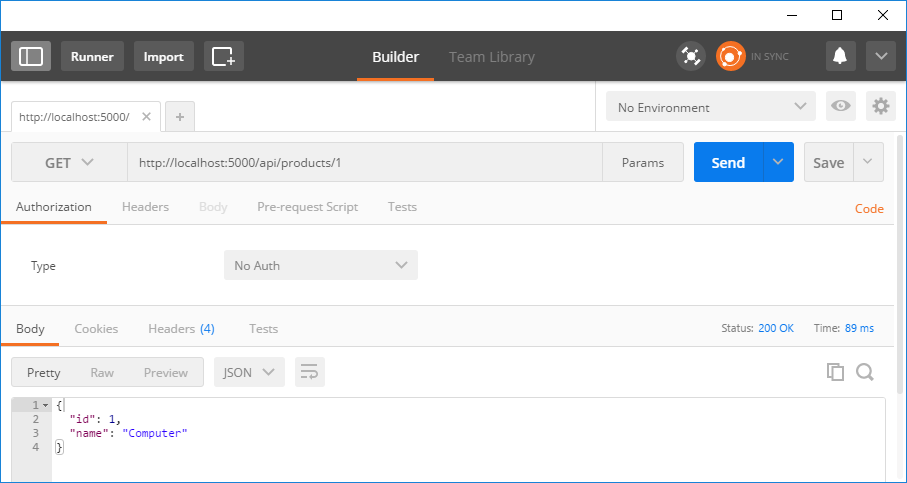Copy response body to clipboard
This screenshot has width=907, height=483.
(835, 372)
